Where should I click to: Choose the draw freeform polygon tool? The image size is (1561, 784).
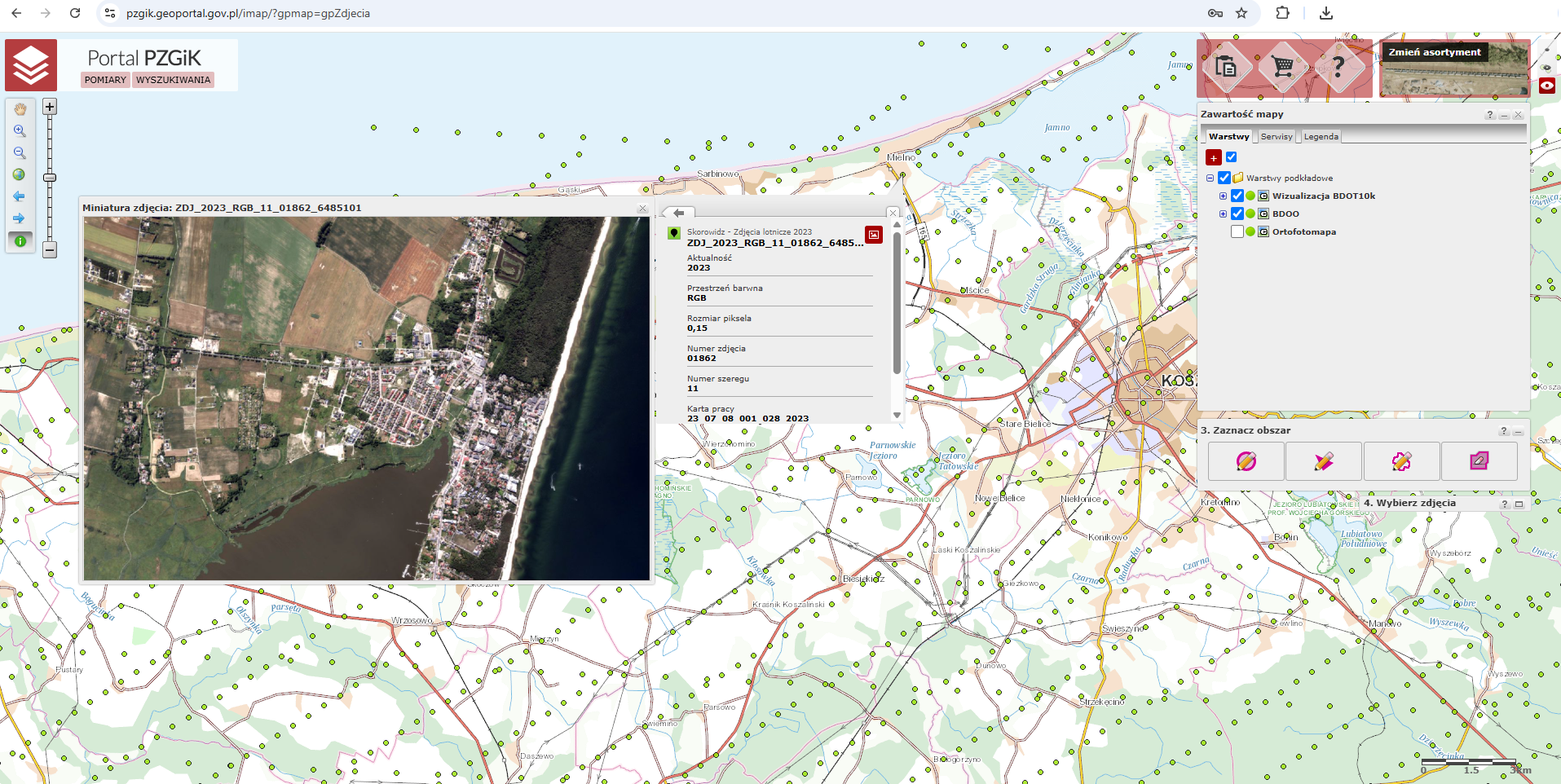click(x=1401, y=461)
